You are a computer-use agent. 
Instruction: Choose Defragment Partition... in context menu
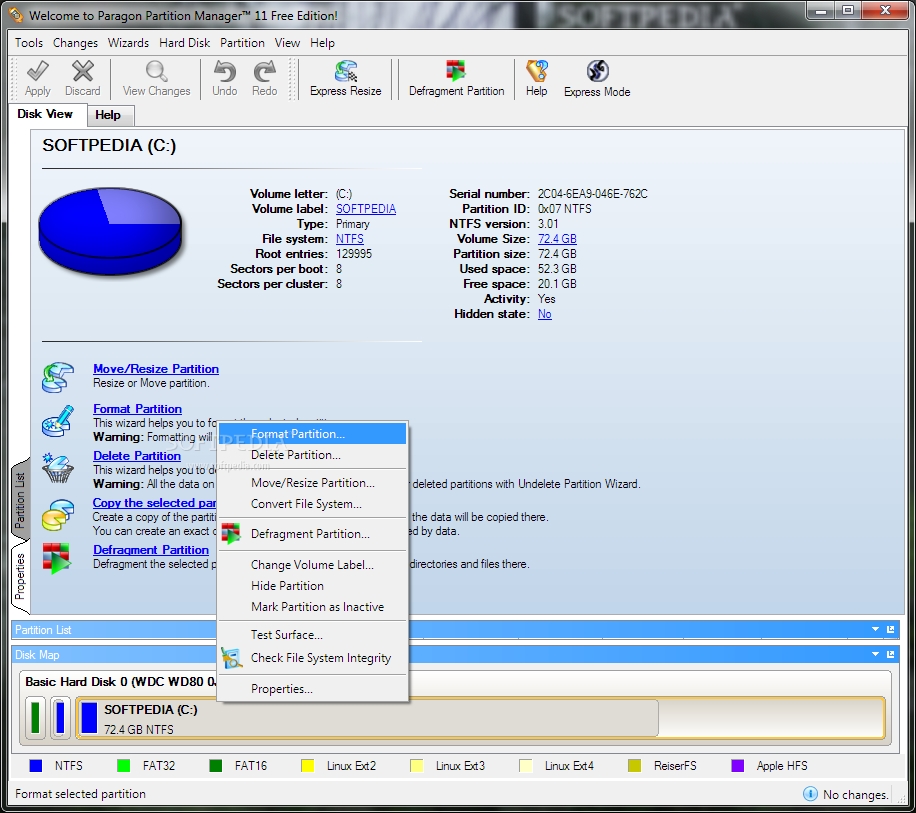click(313, 534)
